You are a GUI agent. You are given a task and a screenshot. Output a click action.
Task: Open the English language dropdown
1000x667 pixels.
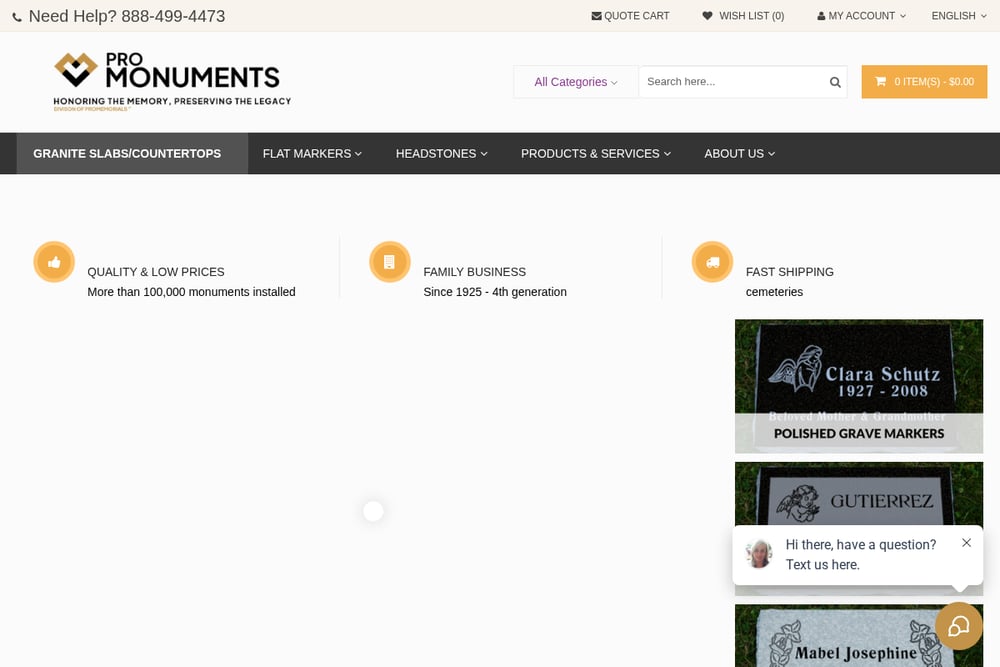coord(959,16)
